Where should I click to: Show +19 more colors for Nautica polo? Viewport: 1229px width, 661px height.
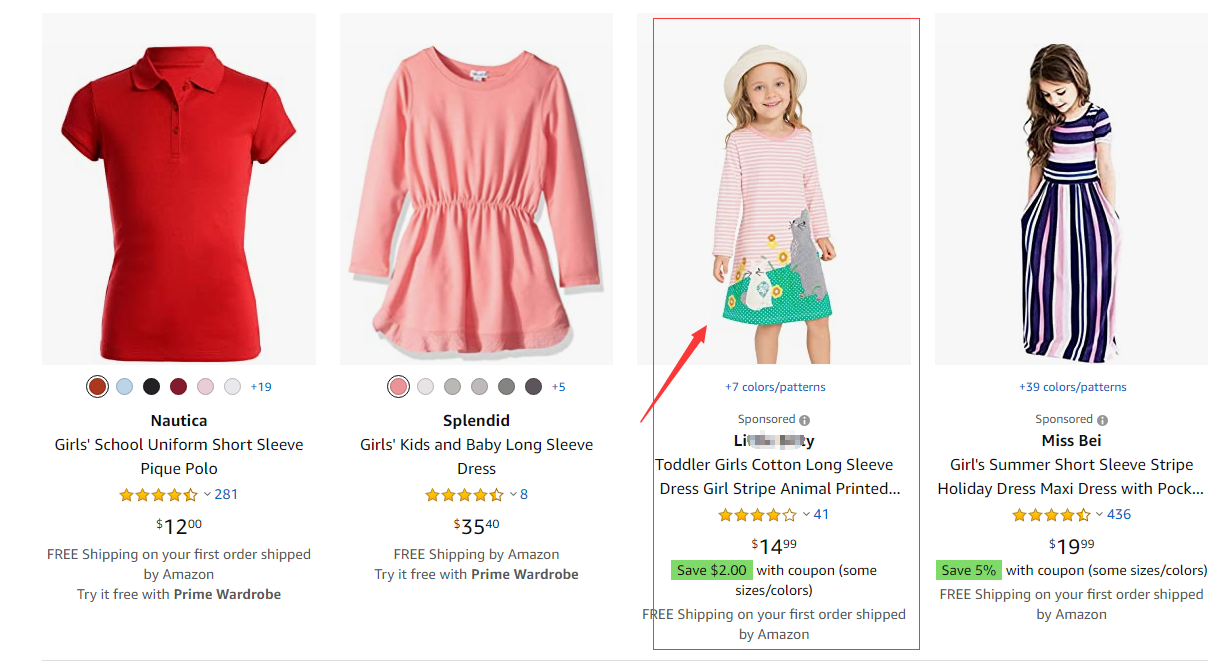click(261, 387)
